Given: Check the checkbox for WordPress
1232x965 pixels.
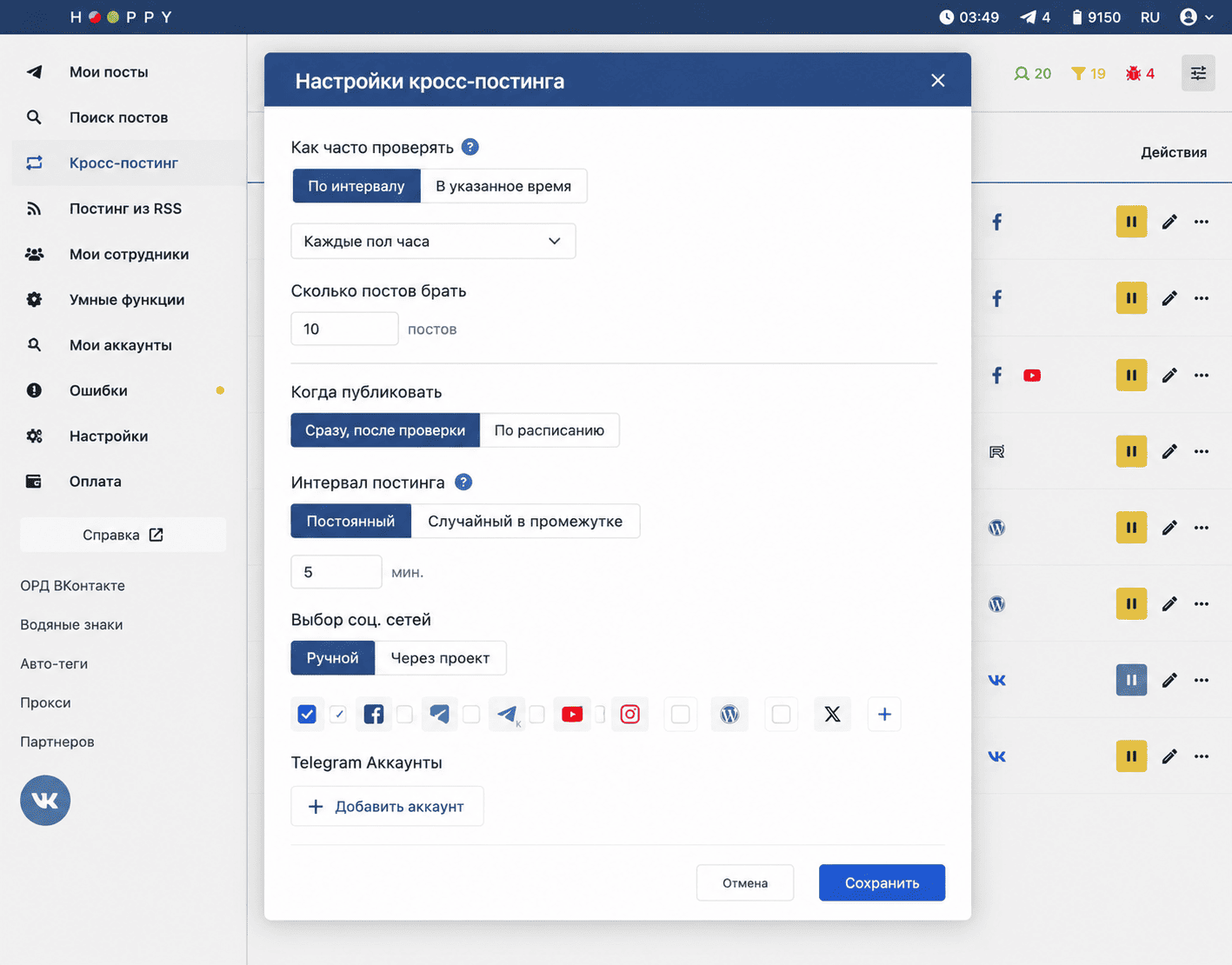Looking at the screenshot, I should tap(681, 715).
